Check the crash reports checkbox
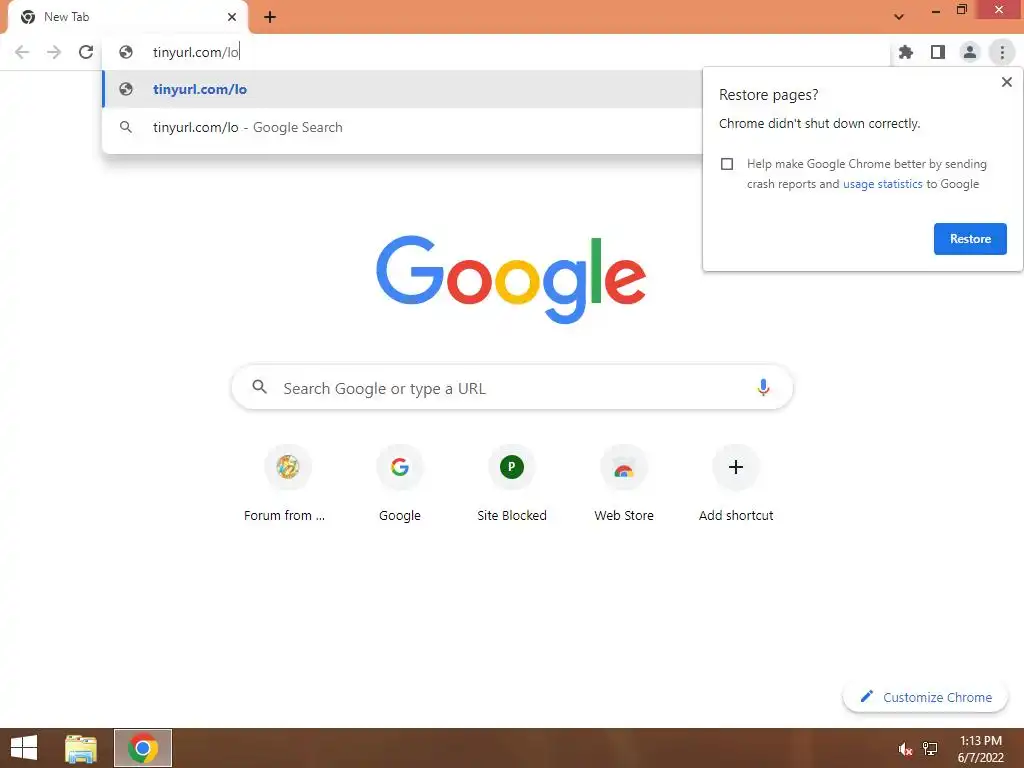The image size is (1024, 768). pyautogui.click(x=727, y=164)
